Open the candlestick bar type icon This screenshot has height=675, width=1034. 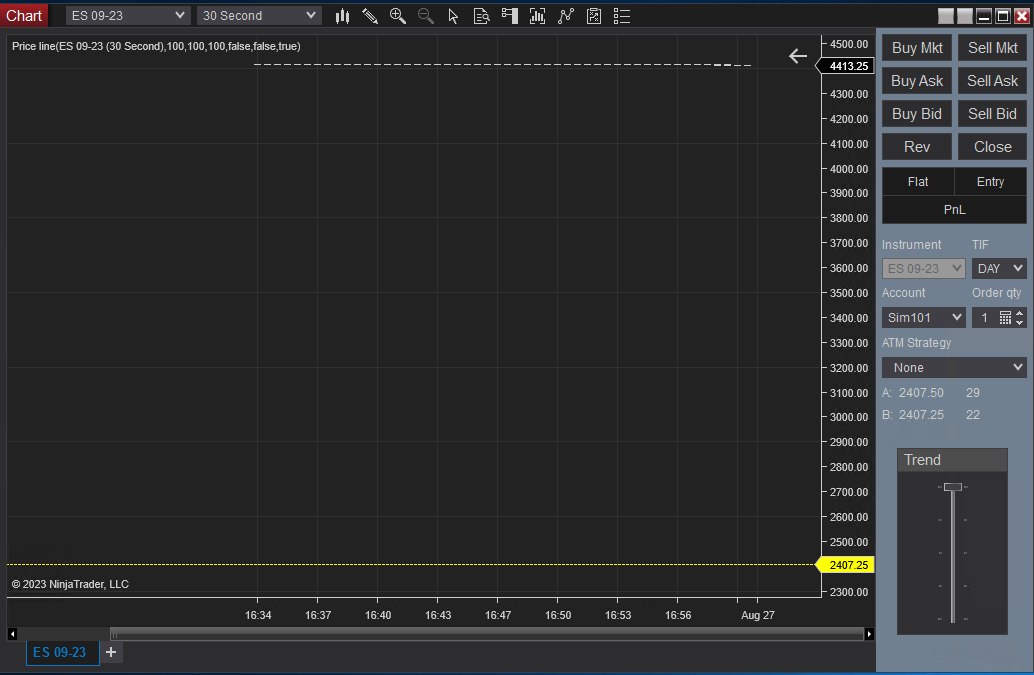343,16
